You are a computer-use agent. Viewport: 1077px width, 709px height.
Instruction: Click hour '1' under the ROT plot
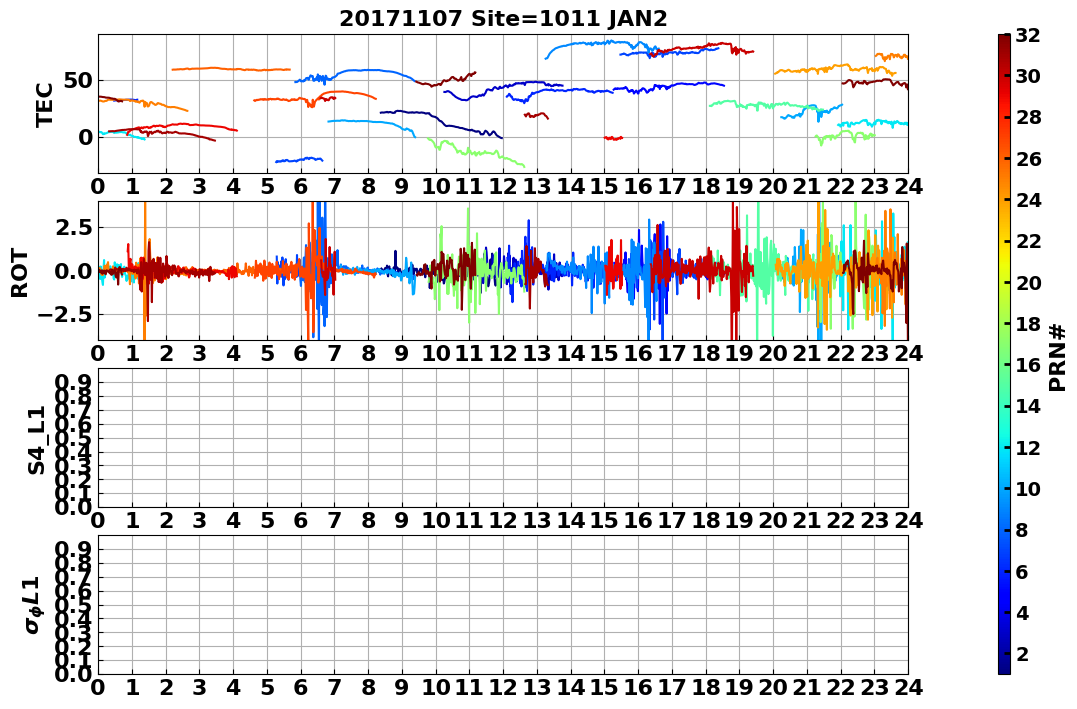(x=132, y=353)
